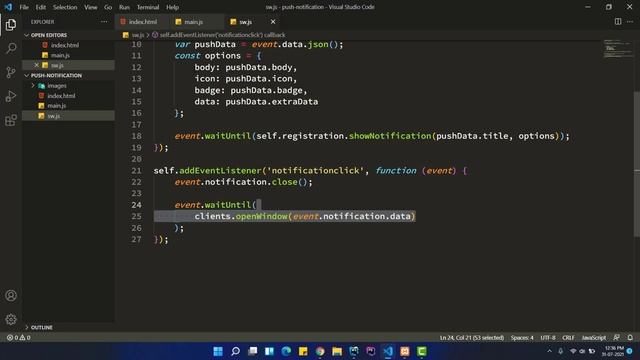Open the Search view in activity bar
Image resolution: width=640 pixels, height=360 pixels.
[x=11, y=49]
